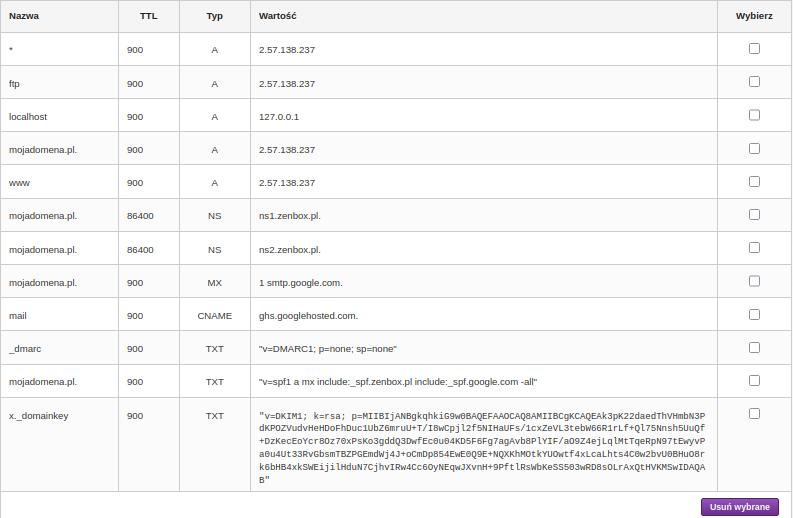
Task: Tick the checkbox for the wildcard * record
Action: pos(754,48)
